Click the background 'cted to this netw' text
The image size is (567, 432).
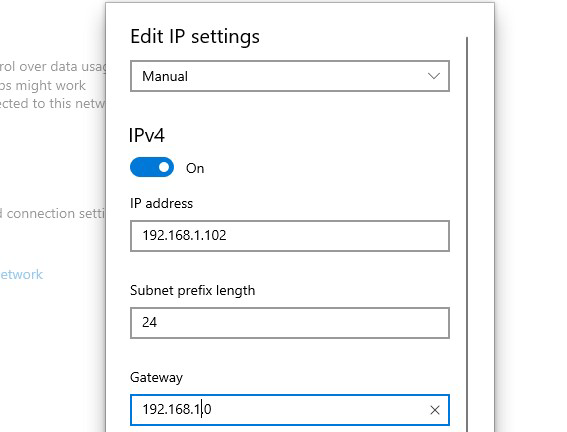point(53,103)
